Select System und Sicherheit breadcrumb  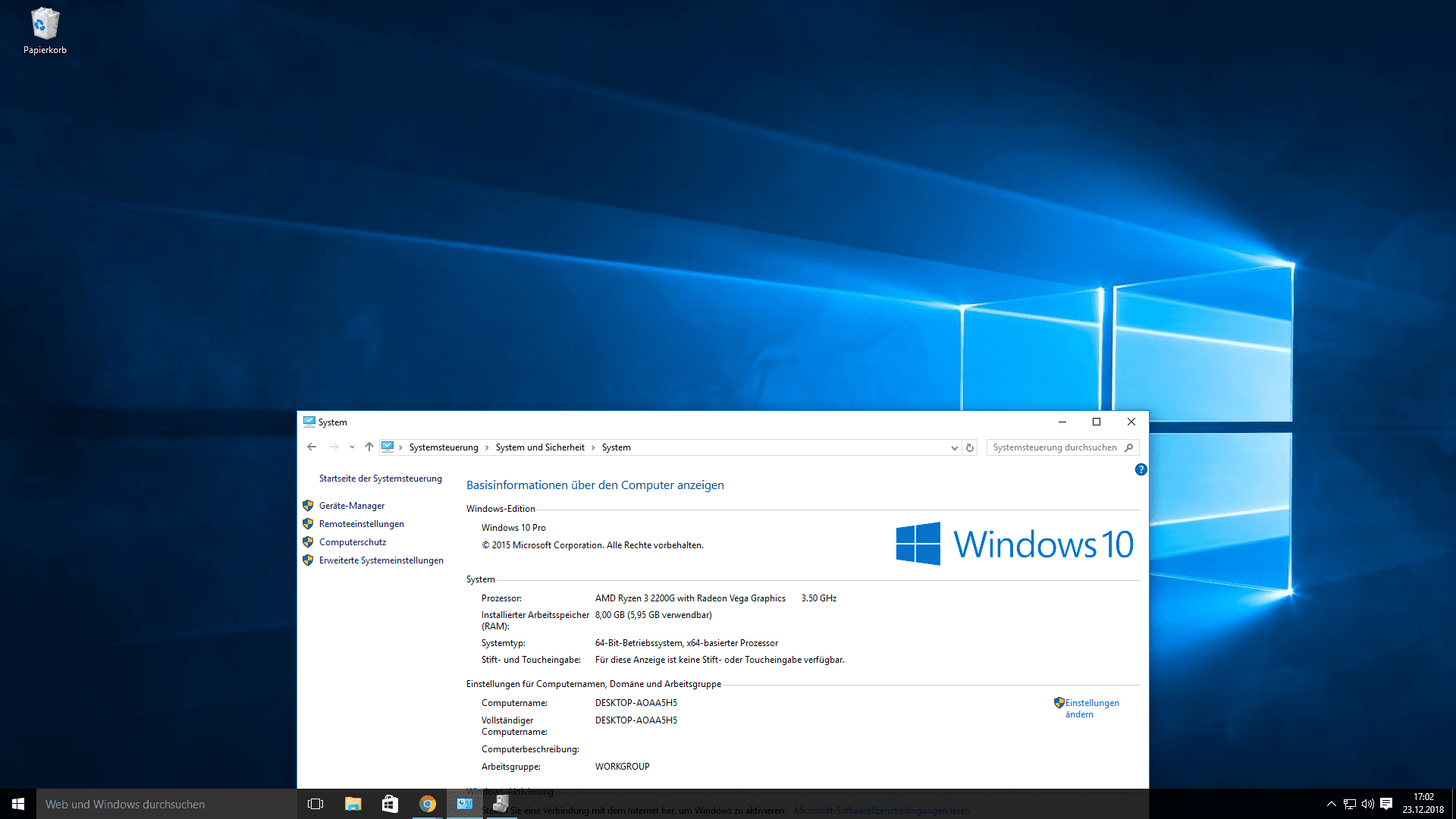pos(540,447)
